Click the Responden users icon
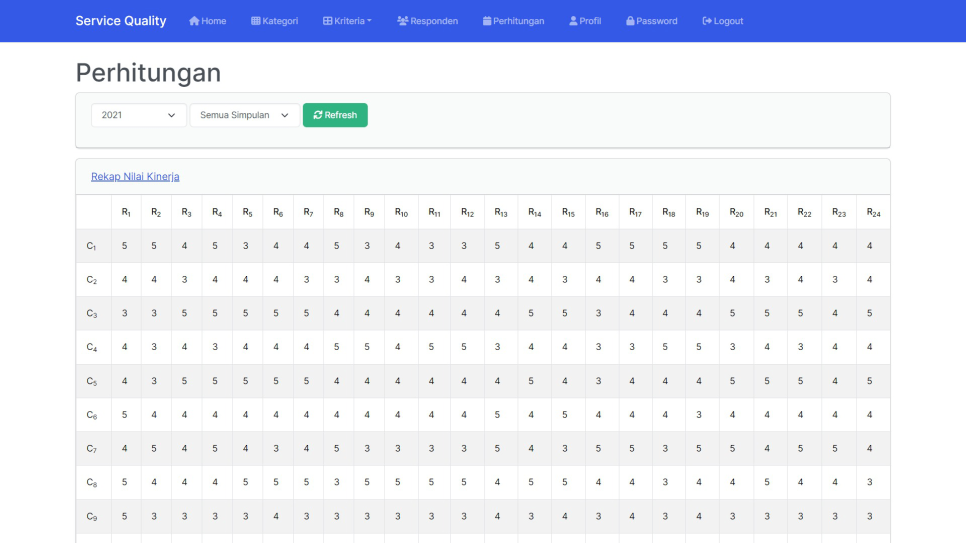Viewport: 966px width, 543px height. tap(403, 21)
